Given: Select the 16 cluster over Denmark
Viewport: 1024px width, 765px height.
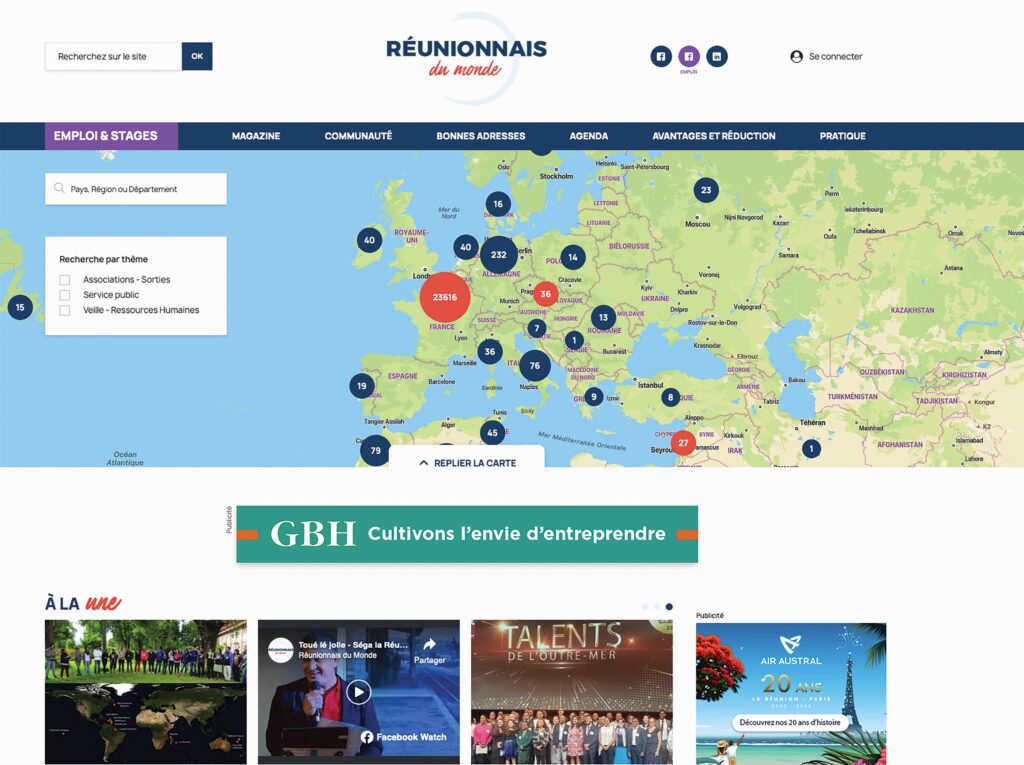Looking at the screenshot, I should pyautogui.click(x=498, y=204).
